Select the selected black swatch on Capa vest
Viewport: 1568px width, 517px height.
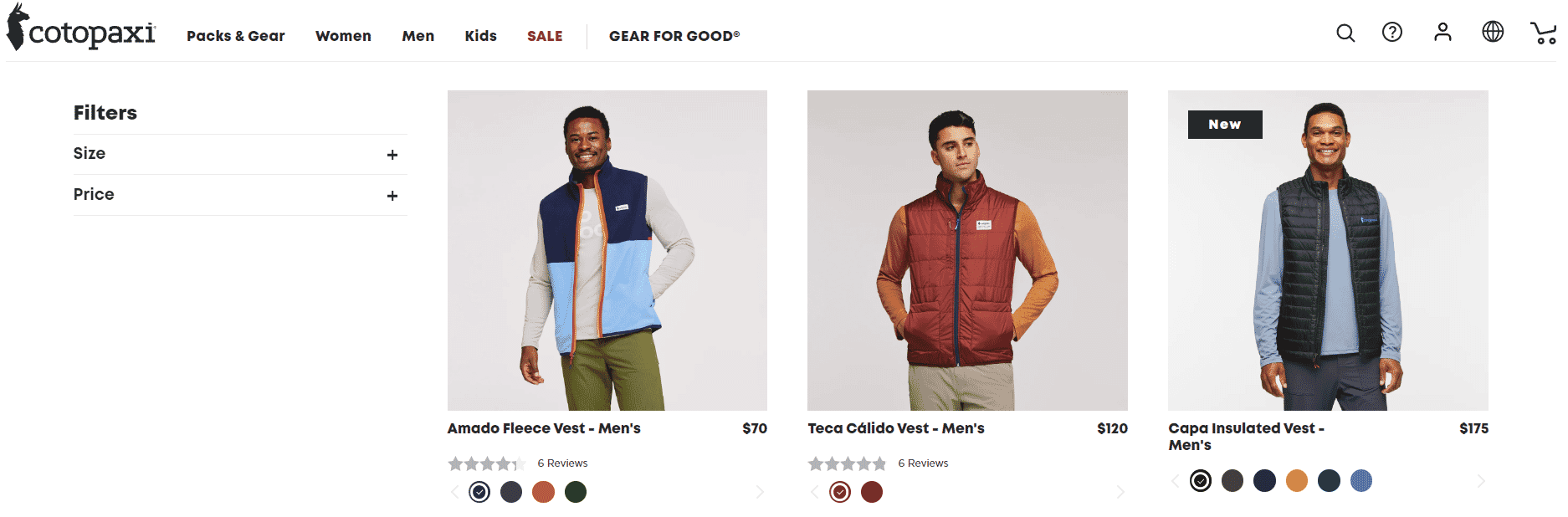(x=1201, y=481)
